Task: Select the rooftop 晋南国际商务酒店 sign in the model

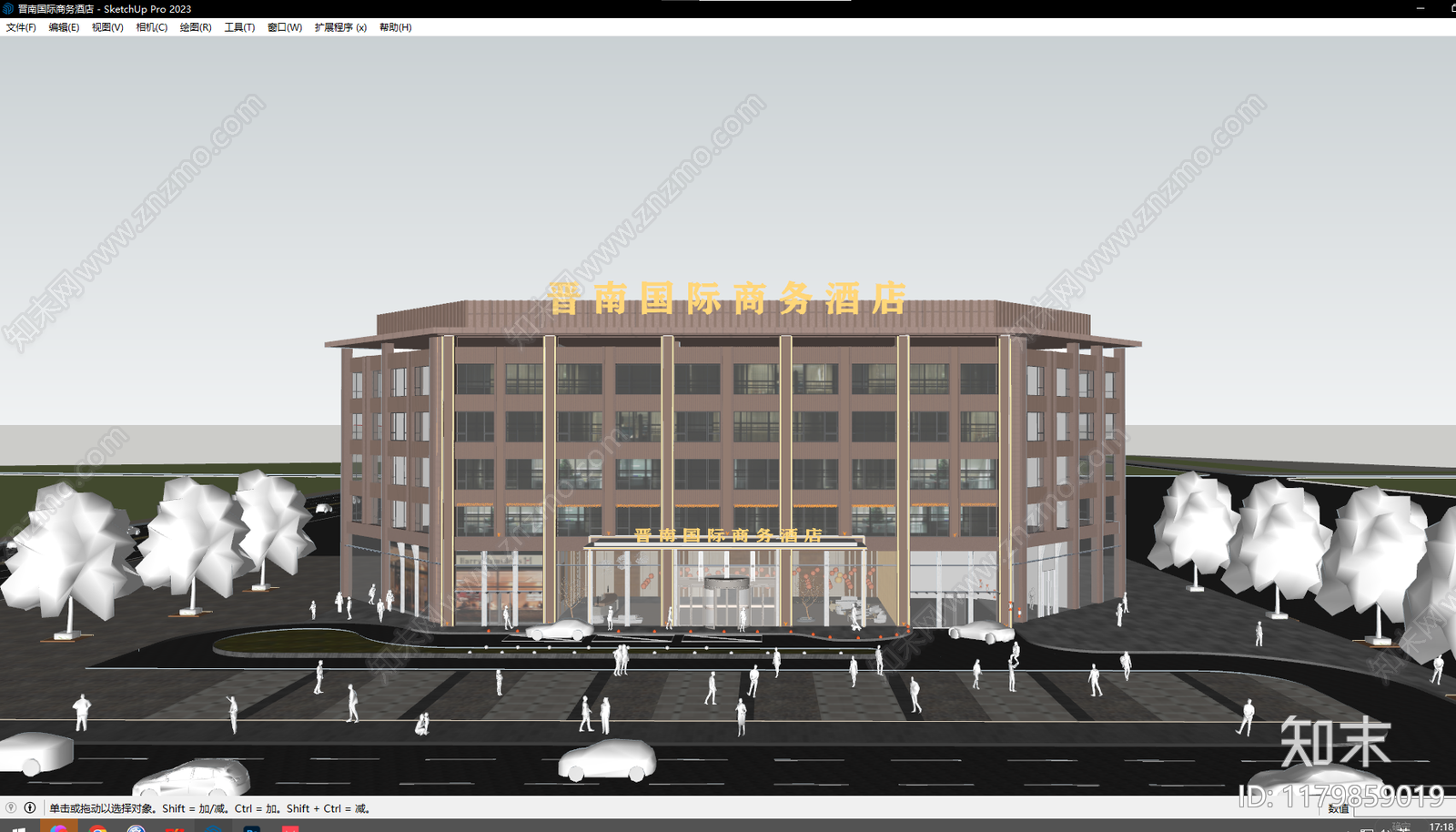Action: pos(727,299)
